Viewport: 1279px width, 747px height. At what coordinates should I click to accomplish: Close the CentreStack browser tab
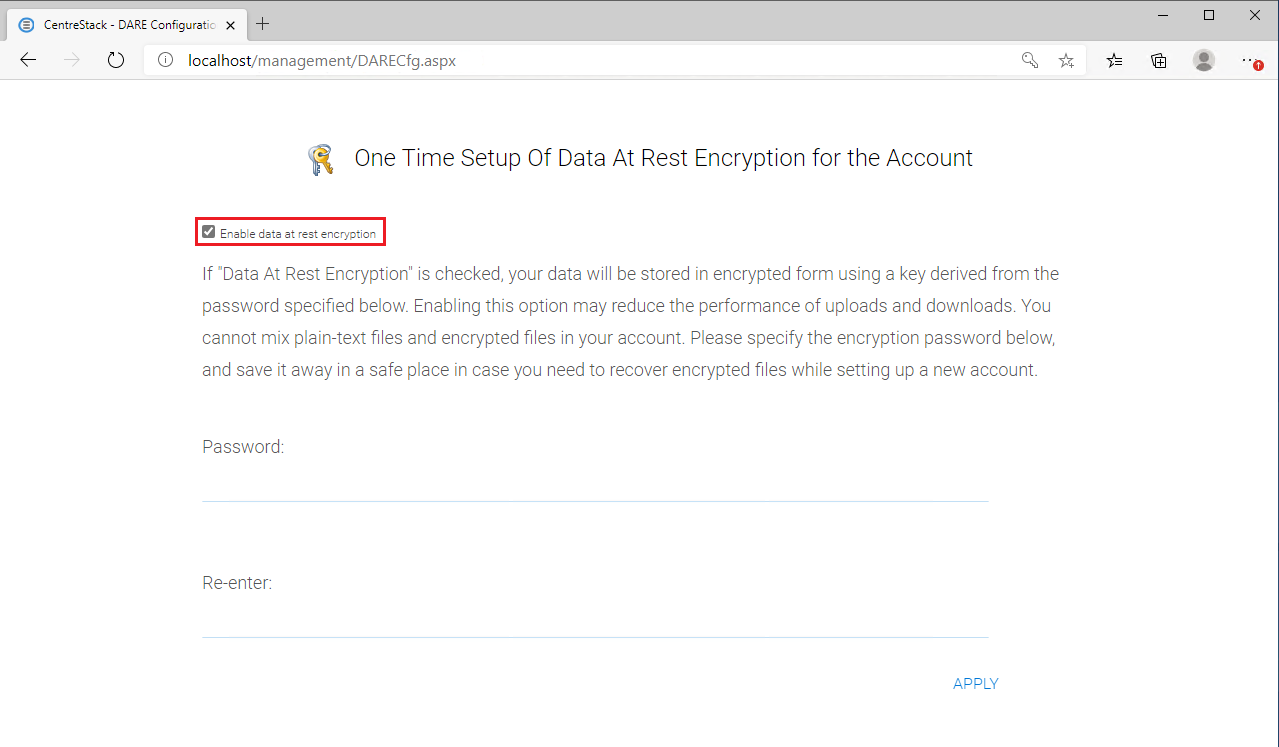[232, 24]
